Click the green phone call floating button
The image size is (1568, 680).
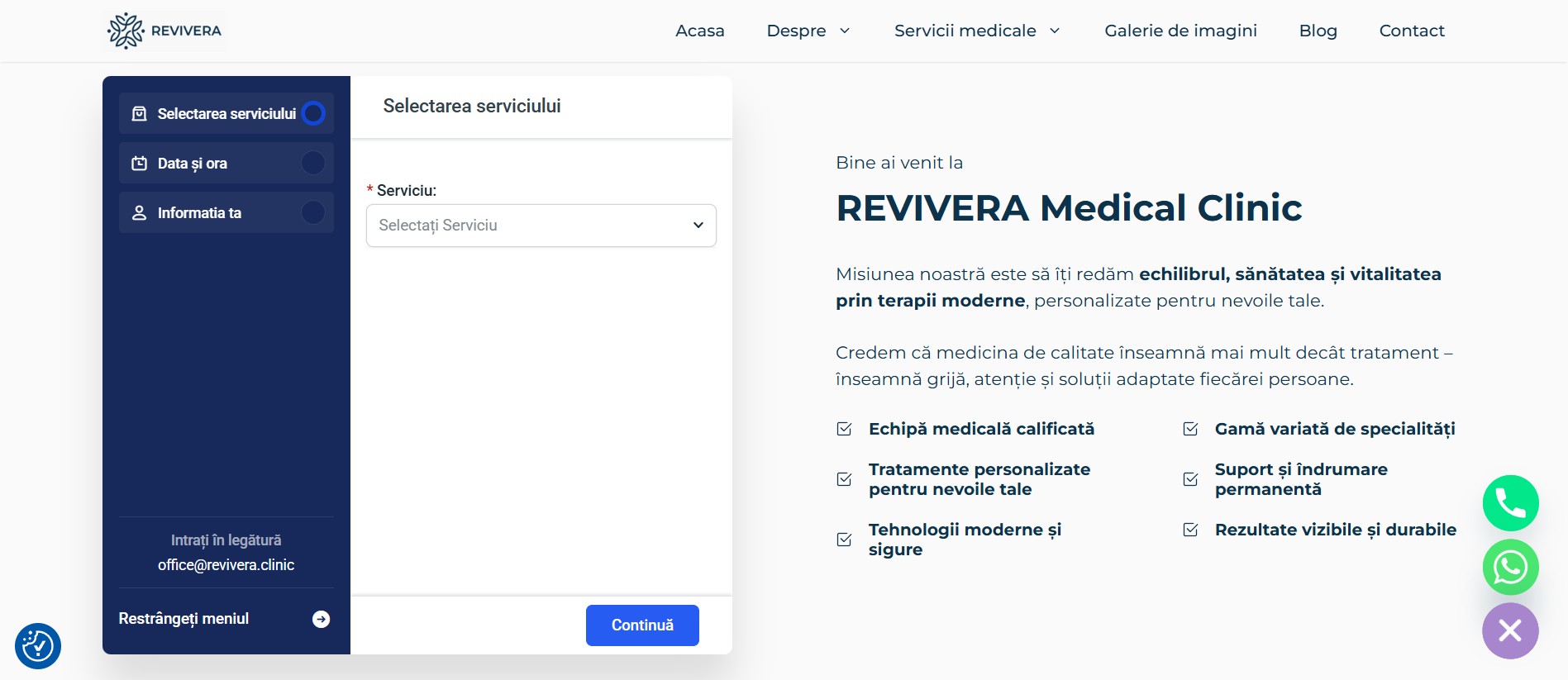(x=1510, y=503)
